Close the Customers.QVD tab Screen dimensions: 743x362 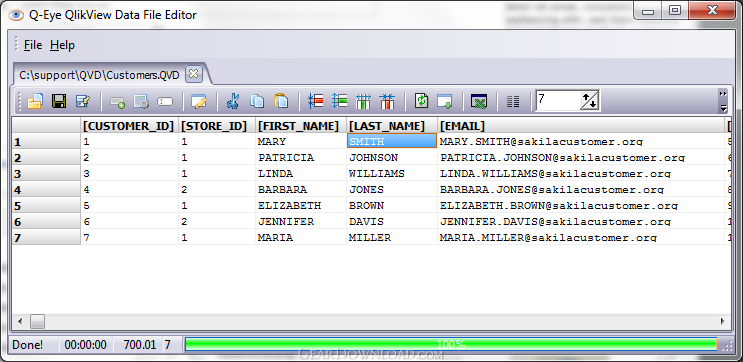193,74
